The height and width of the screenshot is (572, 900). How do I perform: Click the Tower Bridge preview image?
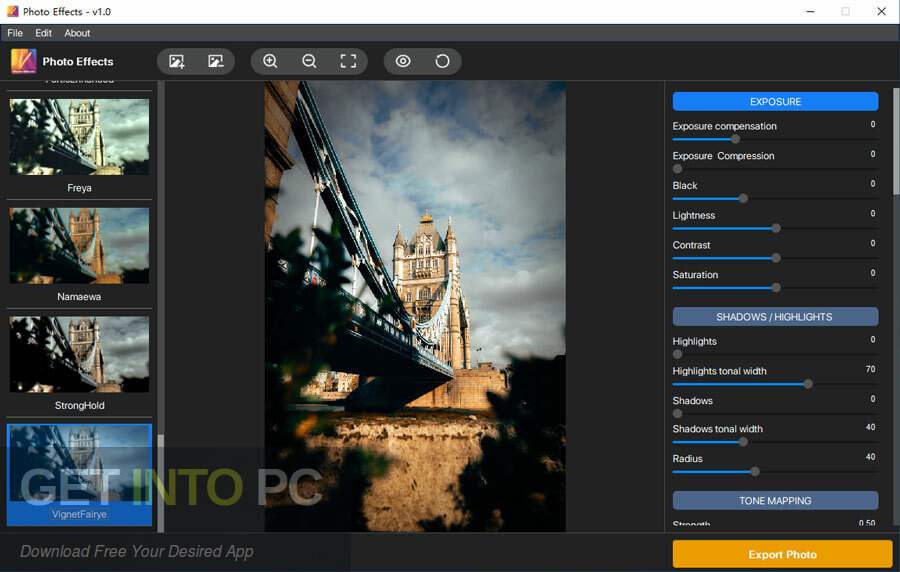point(415,306)
